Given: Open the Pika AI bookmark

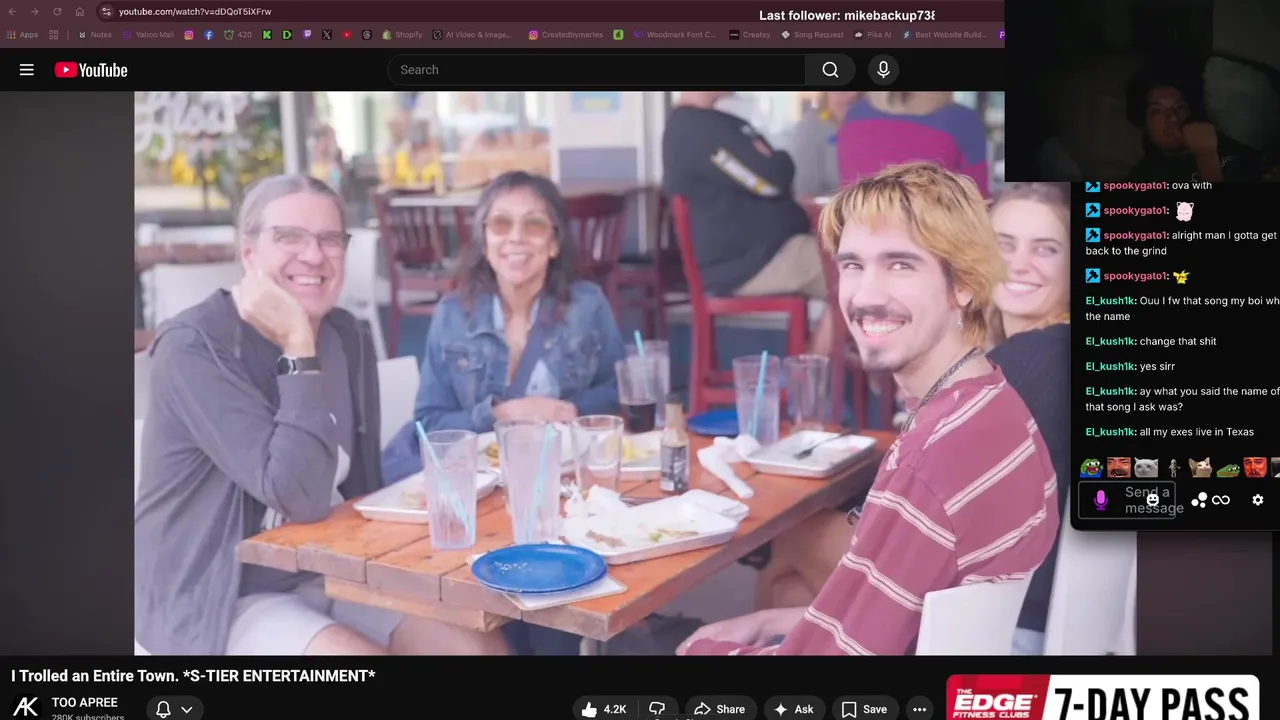Looking at the screenshot, I should pyautogui.click(x=873, y=34).
